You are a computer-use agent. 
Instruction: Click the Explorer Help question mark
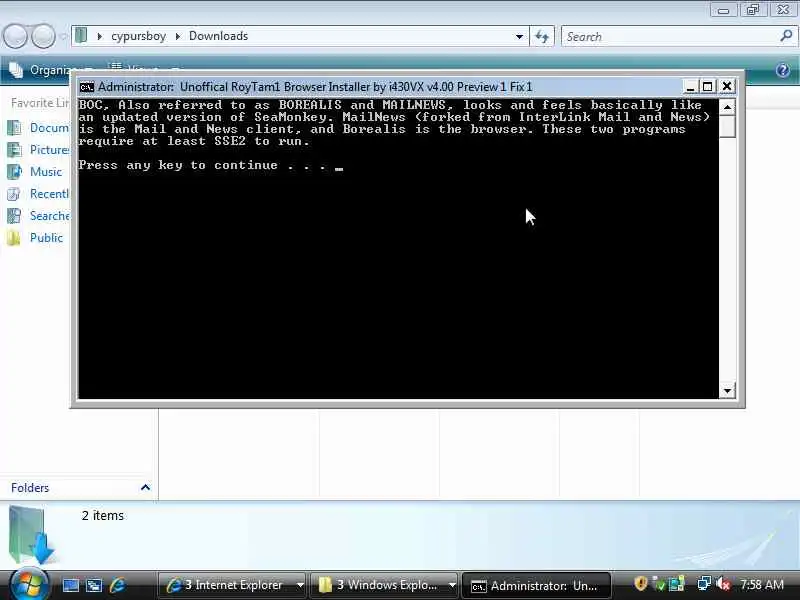(x=783, y=70)
